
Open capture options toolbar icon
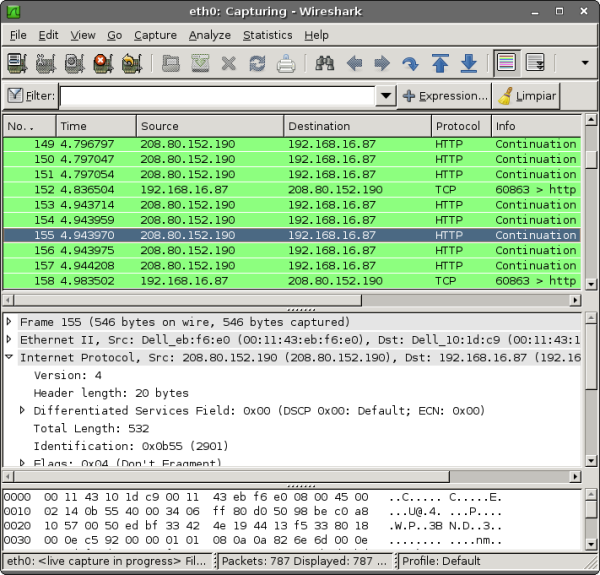click(x=46, y=63)
